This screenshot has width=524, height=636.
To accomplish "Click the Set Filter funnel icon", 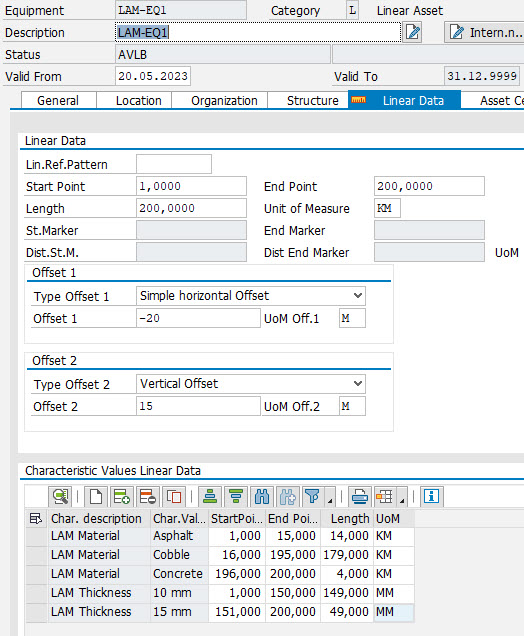I will click(x=313, y=496).
